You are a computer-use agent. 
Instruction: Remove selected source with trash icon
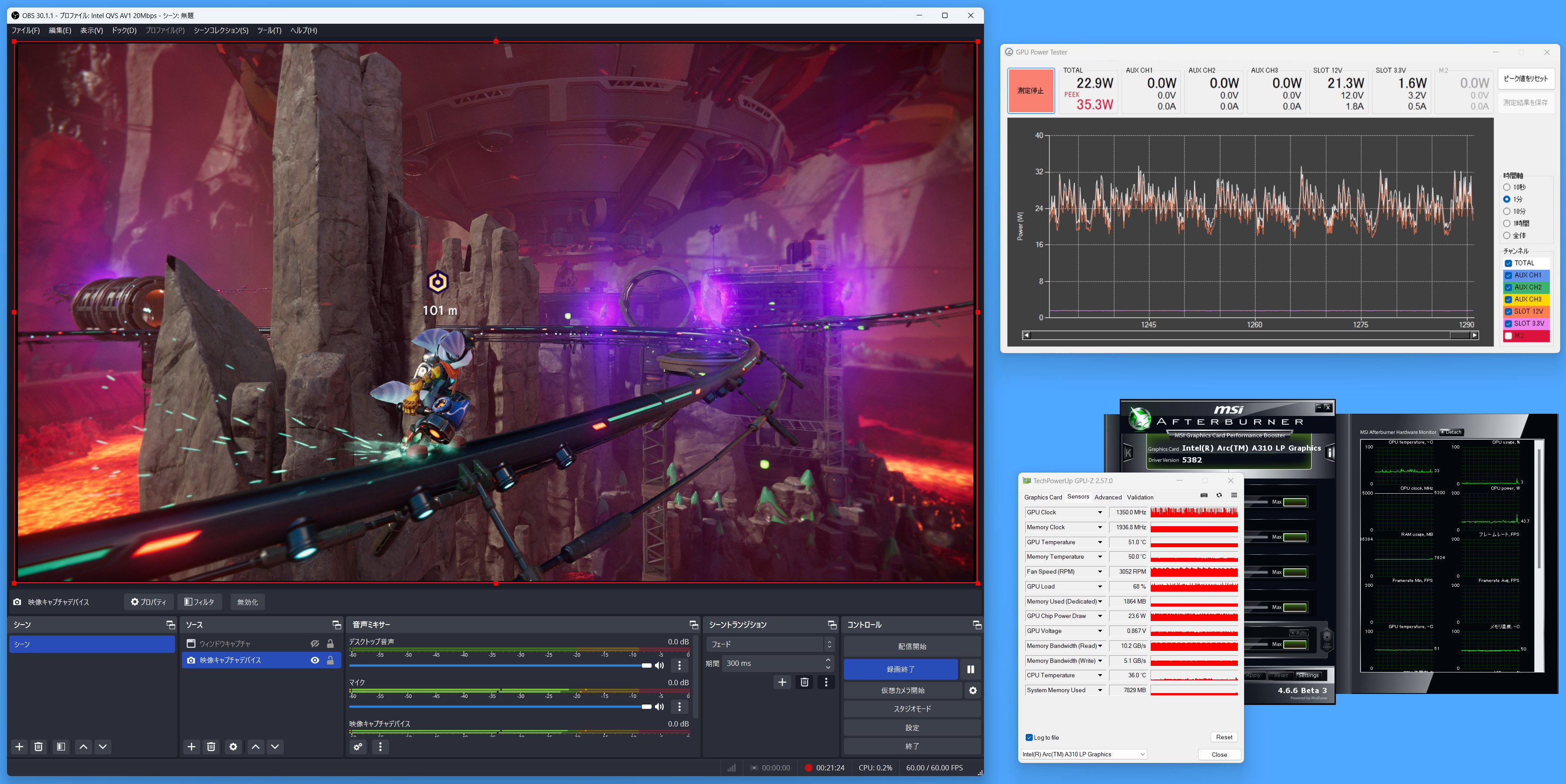(x=211, y=747)
